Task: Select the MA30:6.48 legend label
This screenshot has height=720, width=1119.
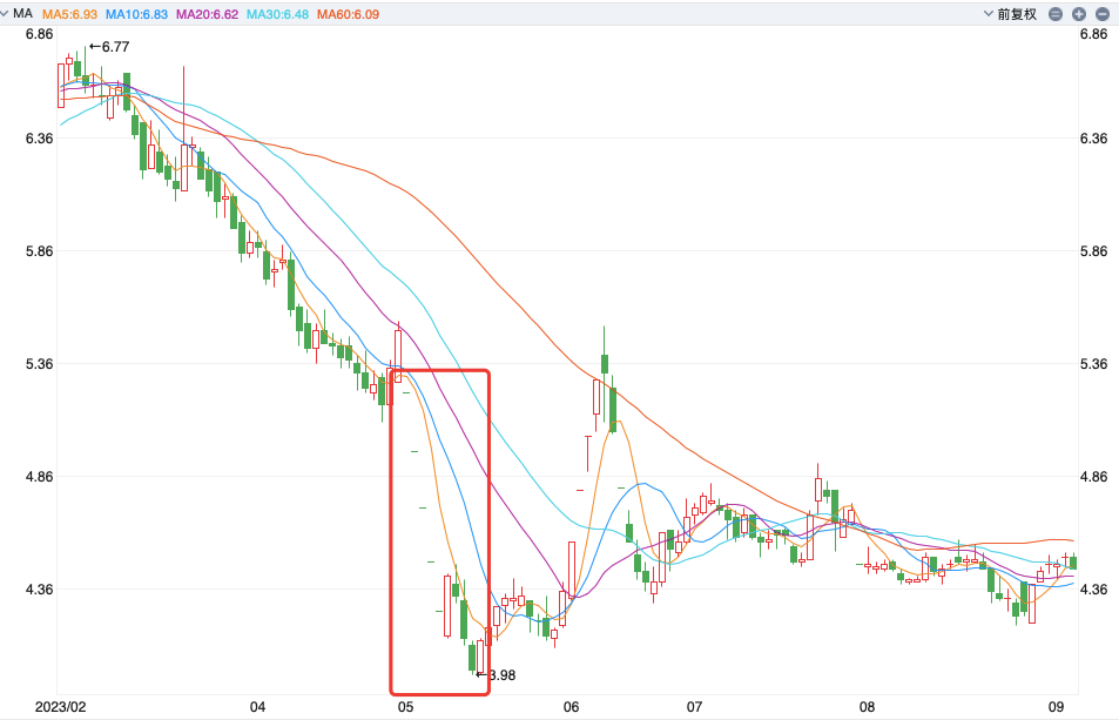Action: pyautogui.click(x=278, y=14)
